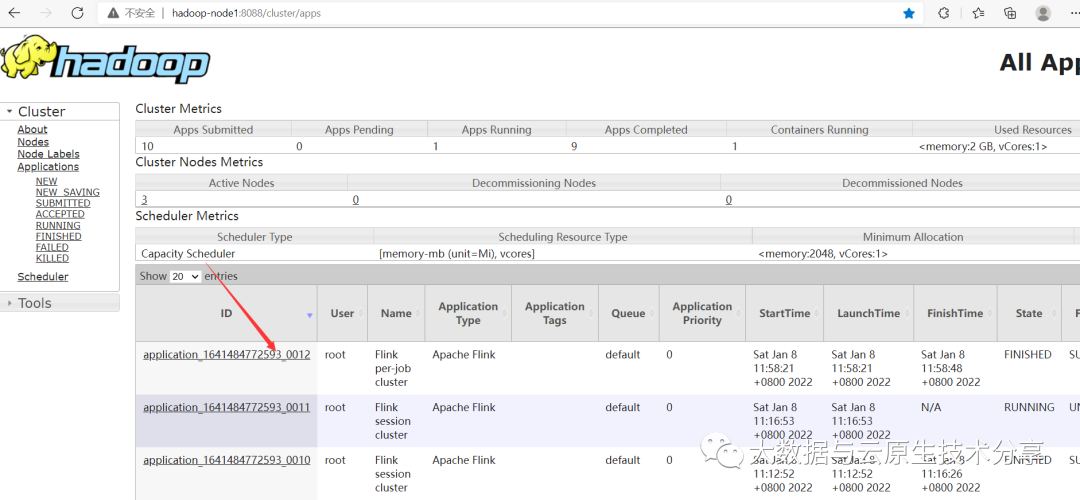This screenshot has height=500, width=1080.
Task: Open the favorites list icon
Action: click(x=978, y=13)
